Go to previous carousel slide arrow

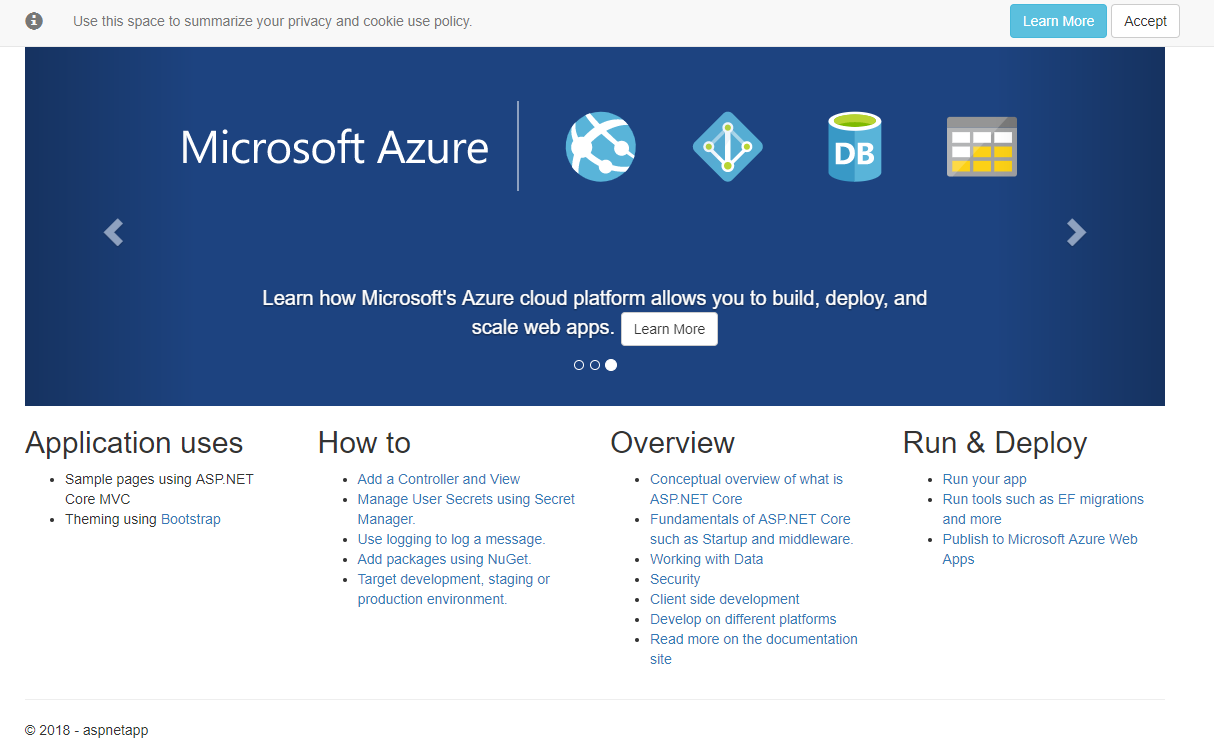113,232
